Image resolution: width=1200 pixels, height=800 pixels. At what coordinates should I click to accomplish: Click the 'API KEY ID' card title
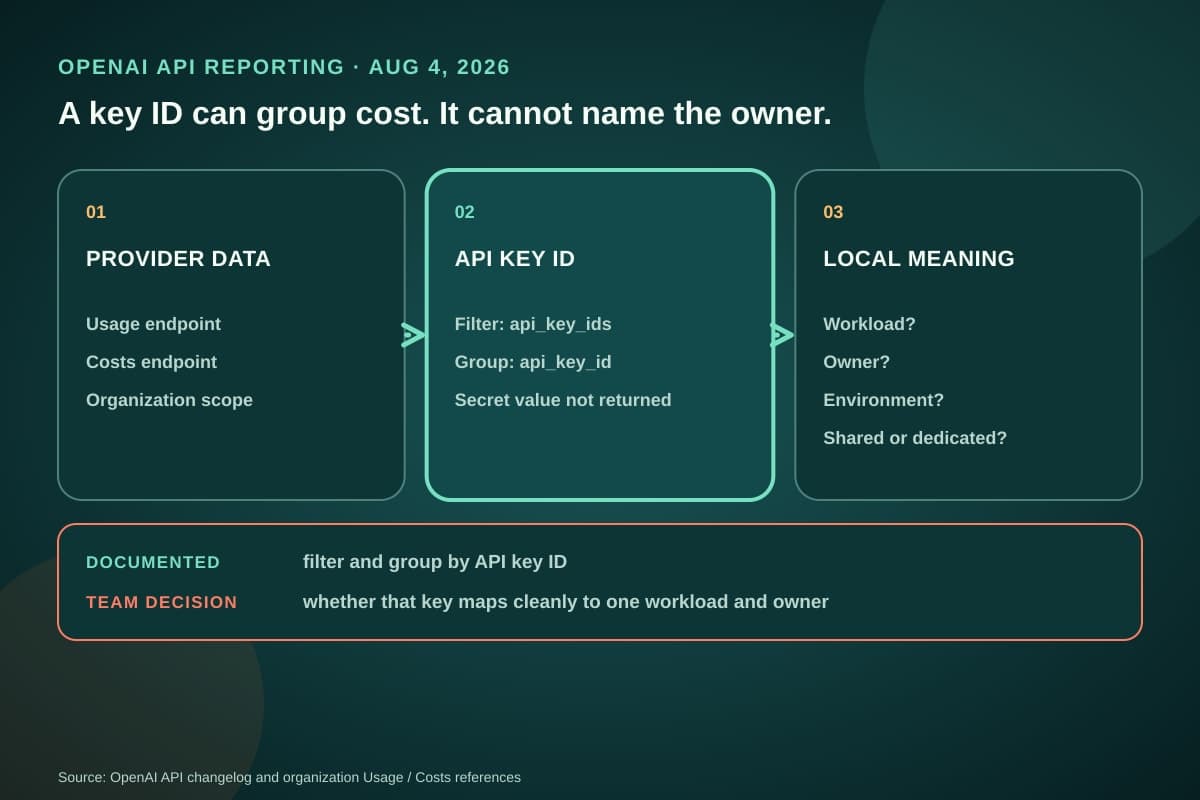514,259
